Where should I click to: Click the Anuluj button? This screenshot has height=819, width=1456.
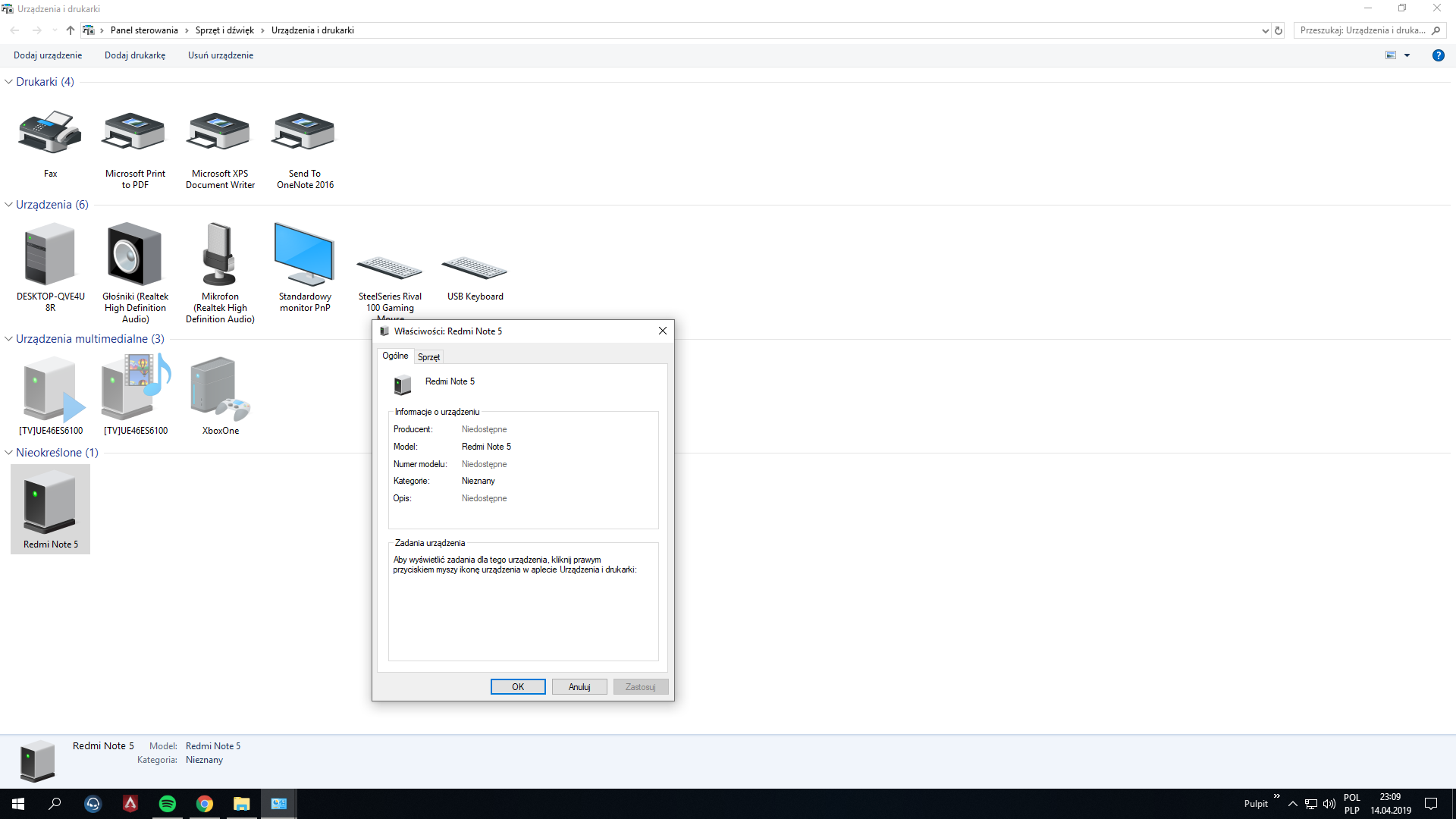point(579,687)
